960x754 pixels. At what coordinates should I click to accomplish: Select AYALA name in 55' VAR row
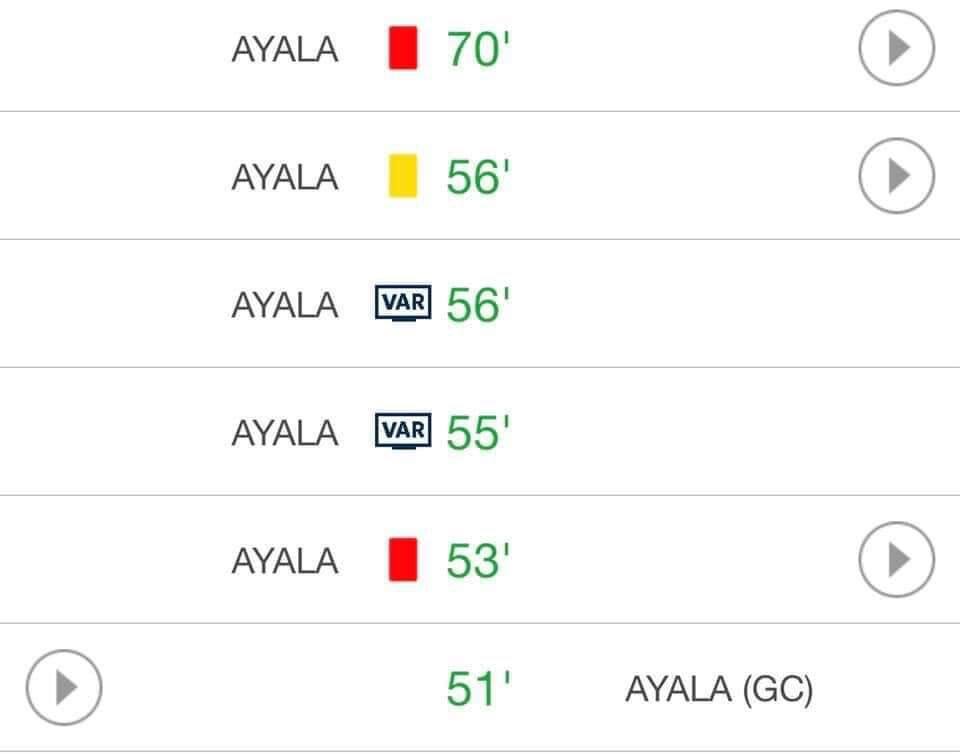pyautogui.click(x=284, y=433)
